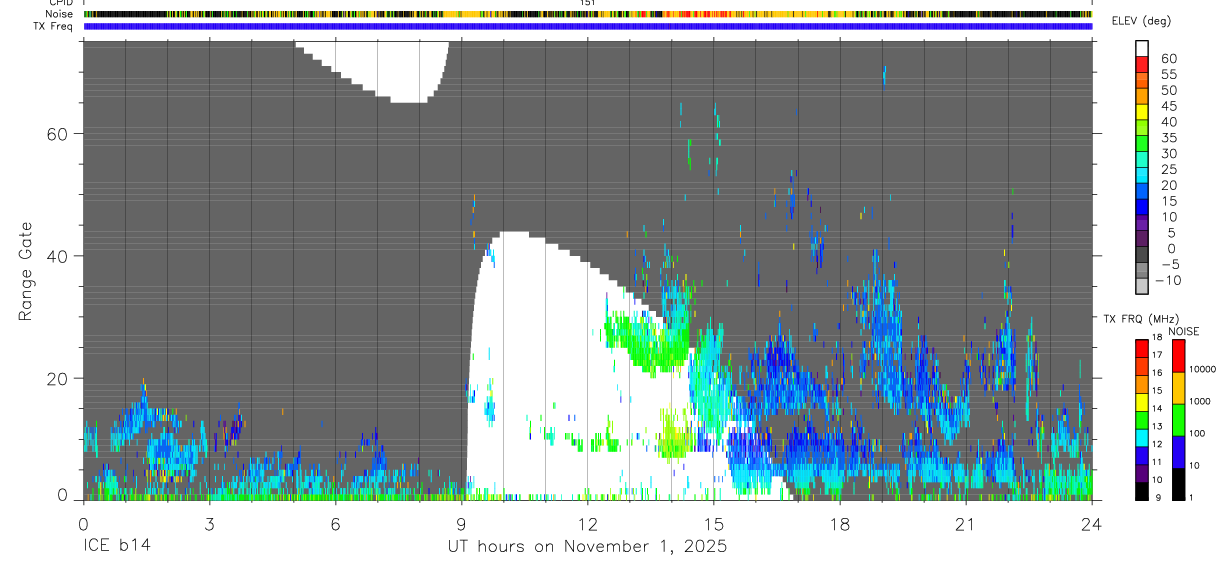This screenshot has width=1228, height=567.
Task: Click the black bottom segment of TX FRQ bar
Action: tap(1142, 491)
